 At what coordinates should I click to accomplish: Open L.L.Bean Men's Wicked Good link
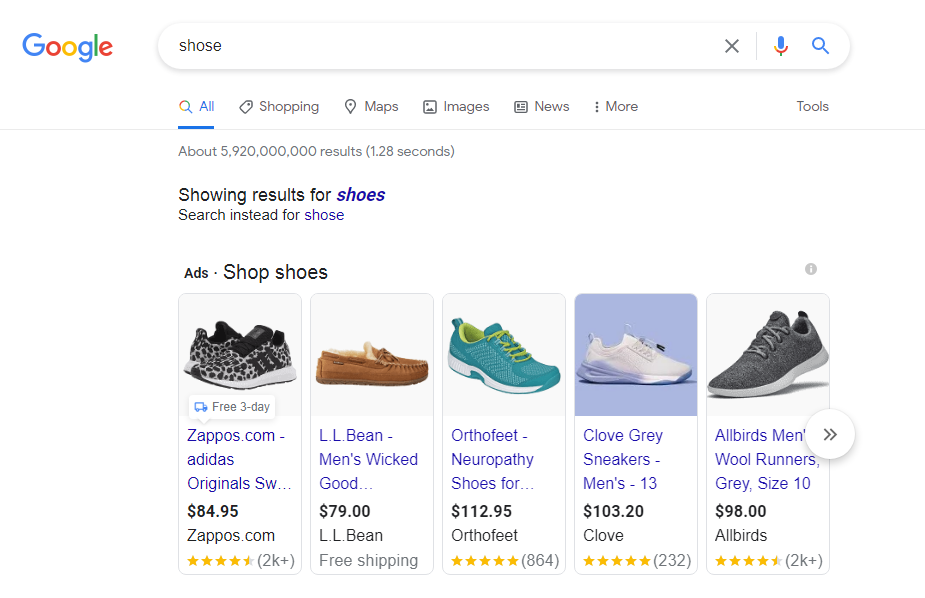click(x=369, y=459)
